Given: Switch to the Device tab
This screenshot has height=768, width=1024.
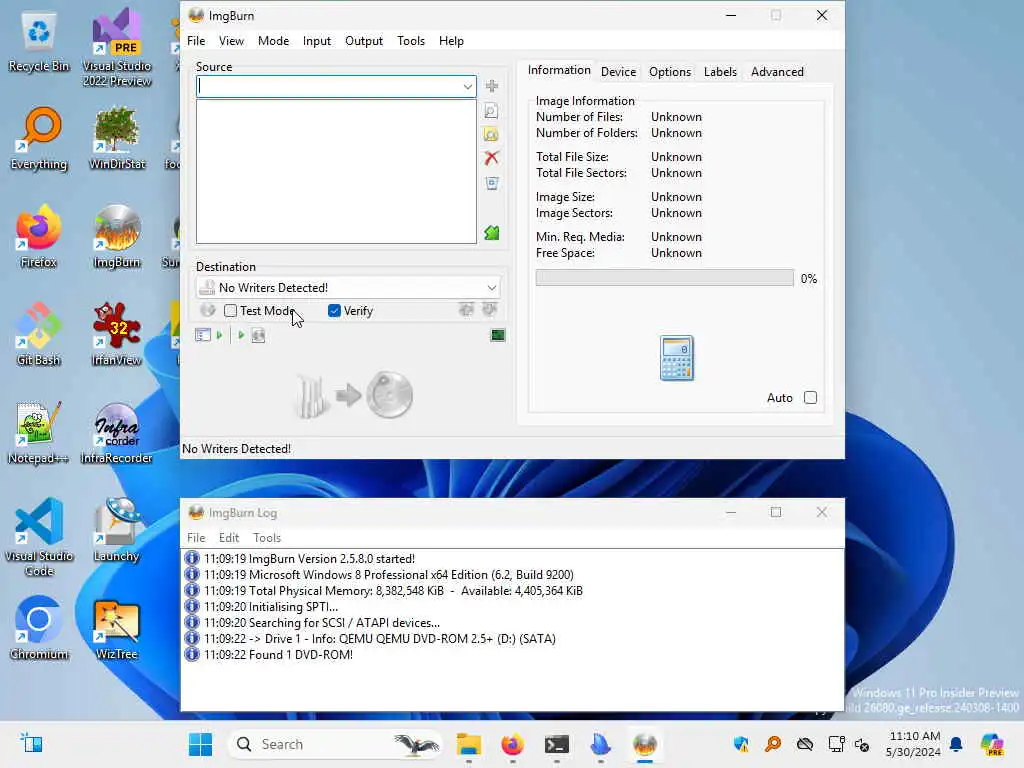Looking at the screenshot, I should 618,72.
